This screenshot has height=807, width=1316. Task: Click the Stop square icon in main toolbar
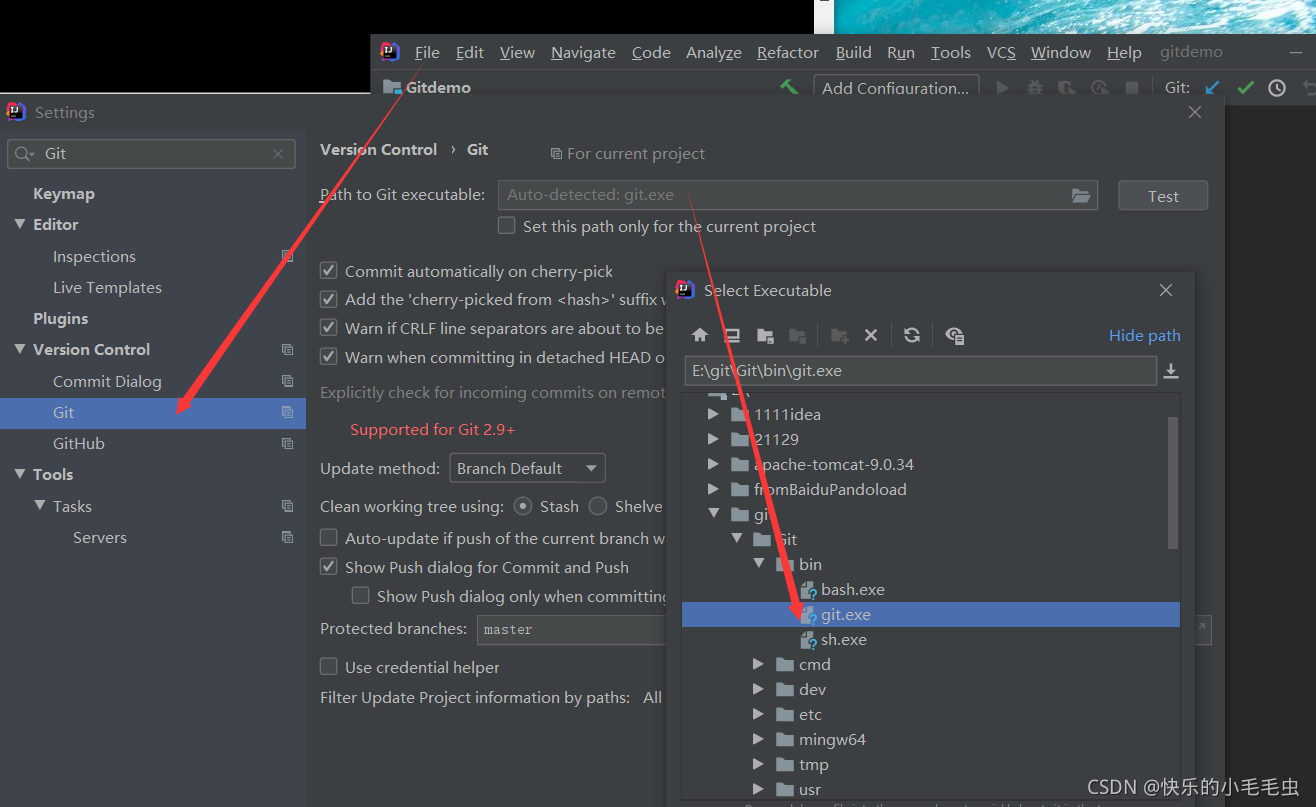click(x=1132, y=88)
